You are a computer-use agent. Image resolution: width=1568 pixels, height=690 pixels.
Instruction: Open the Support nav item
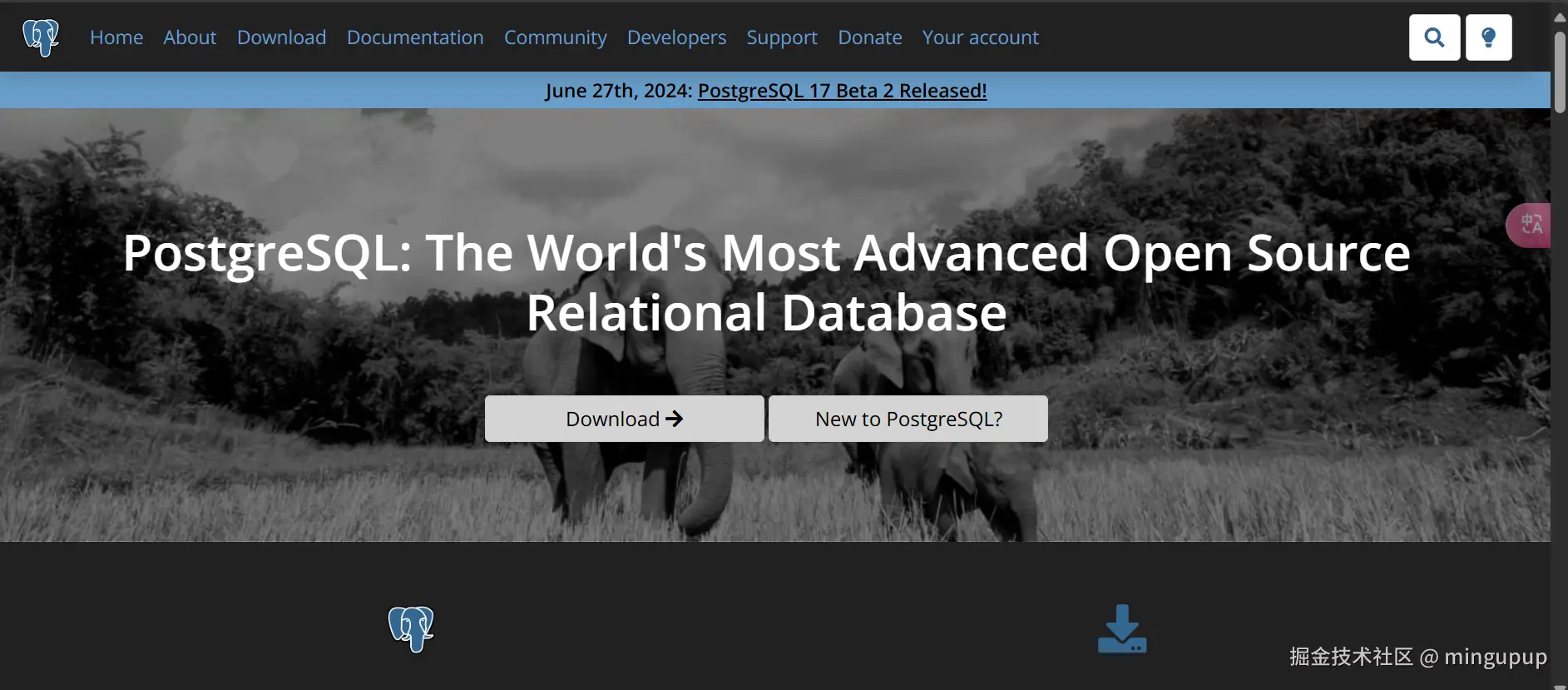click(782, 37)
